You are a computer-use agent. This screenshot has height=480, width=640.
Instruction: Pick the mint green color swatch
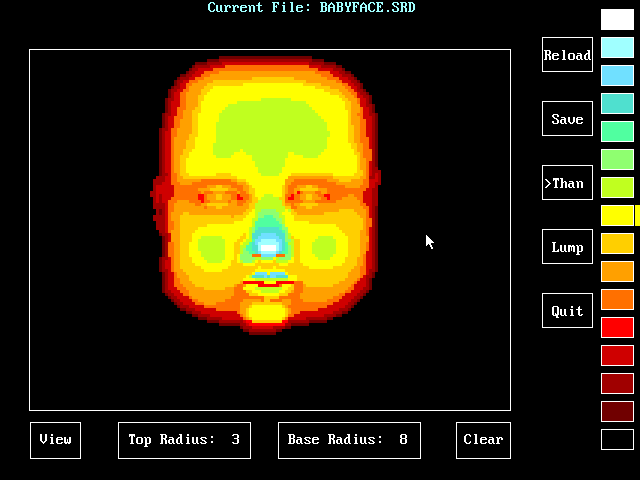[617, 131]
